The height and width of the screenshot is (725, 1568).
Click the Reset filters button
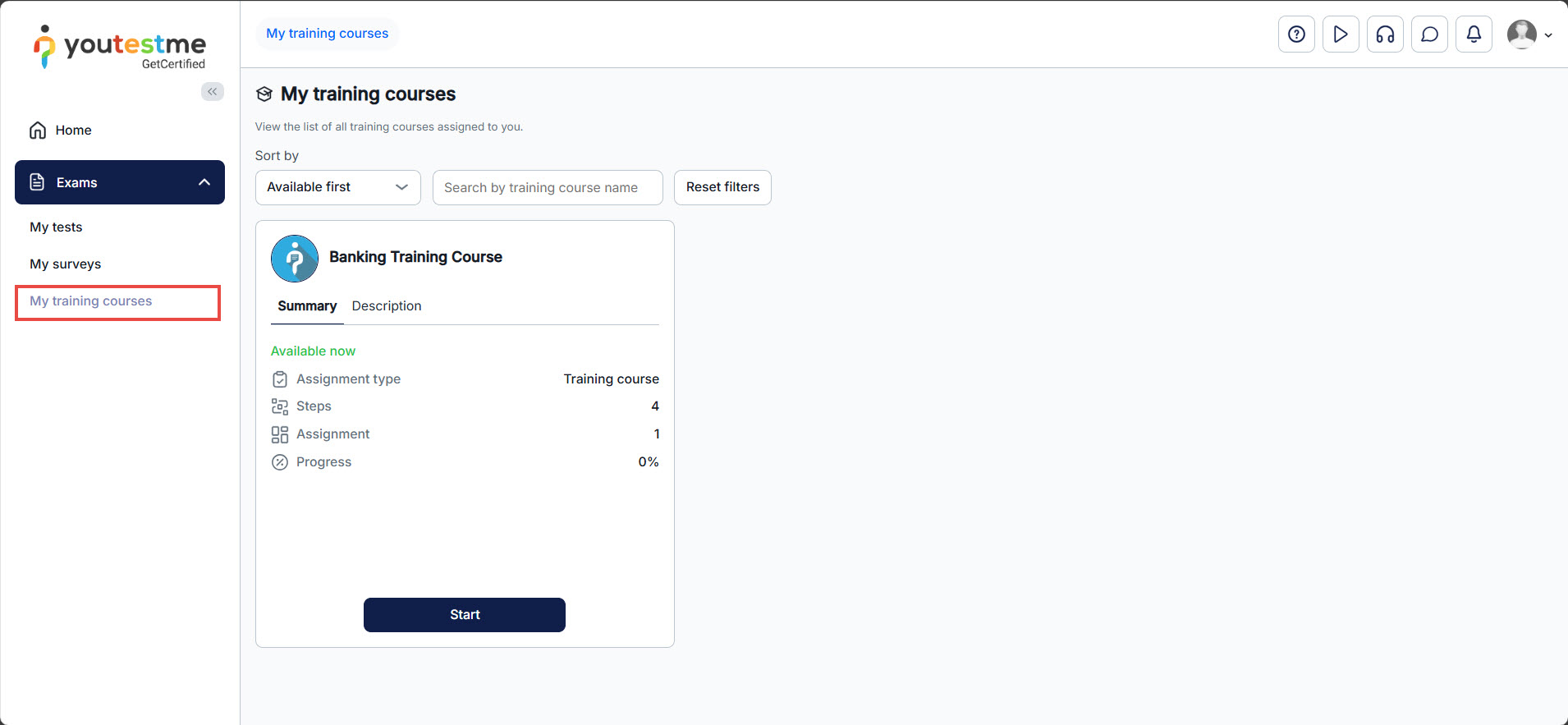722,187
